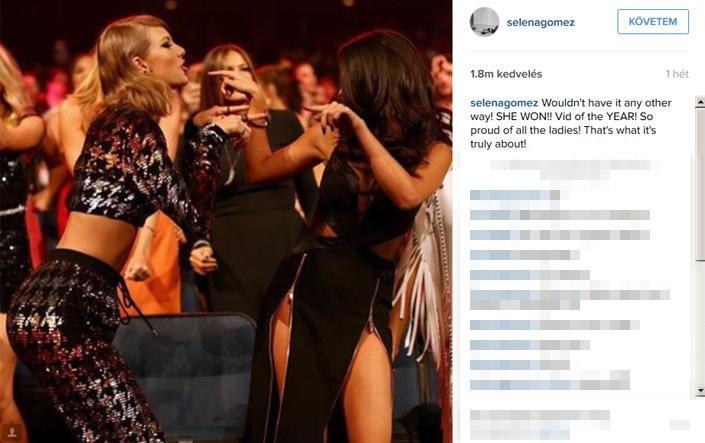Click the blurred load-more-comments line under caption

coord(573,169)
